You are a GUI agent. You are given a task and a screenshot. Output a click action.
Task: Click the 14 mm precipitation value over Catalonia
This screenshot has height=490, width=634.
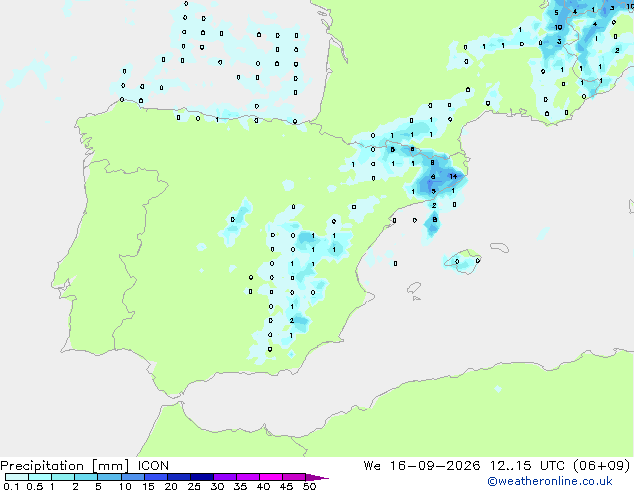coord(453,176)
